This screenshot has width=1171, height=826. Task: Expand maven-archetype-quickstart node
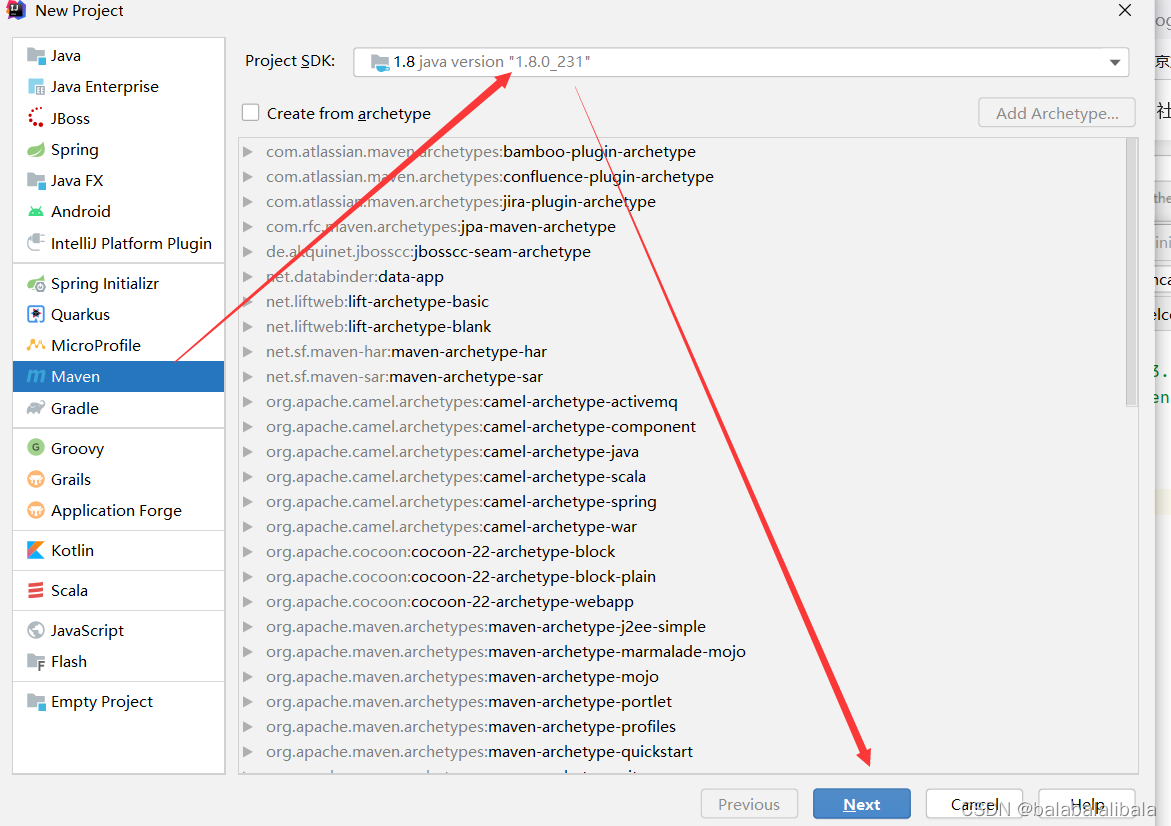(x=248, y=752)
